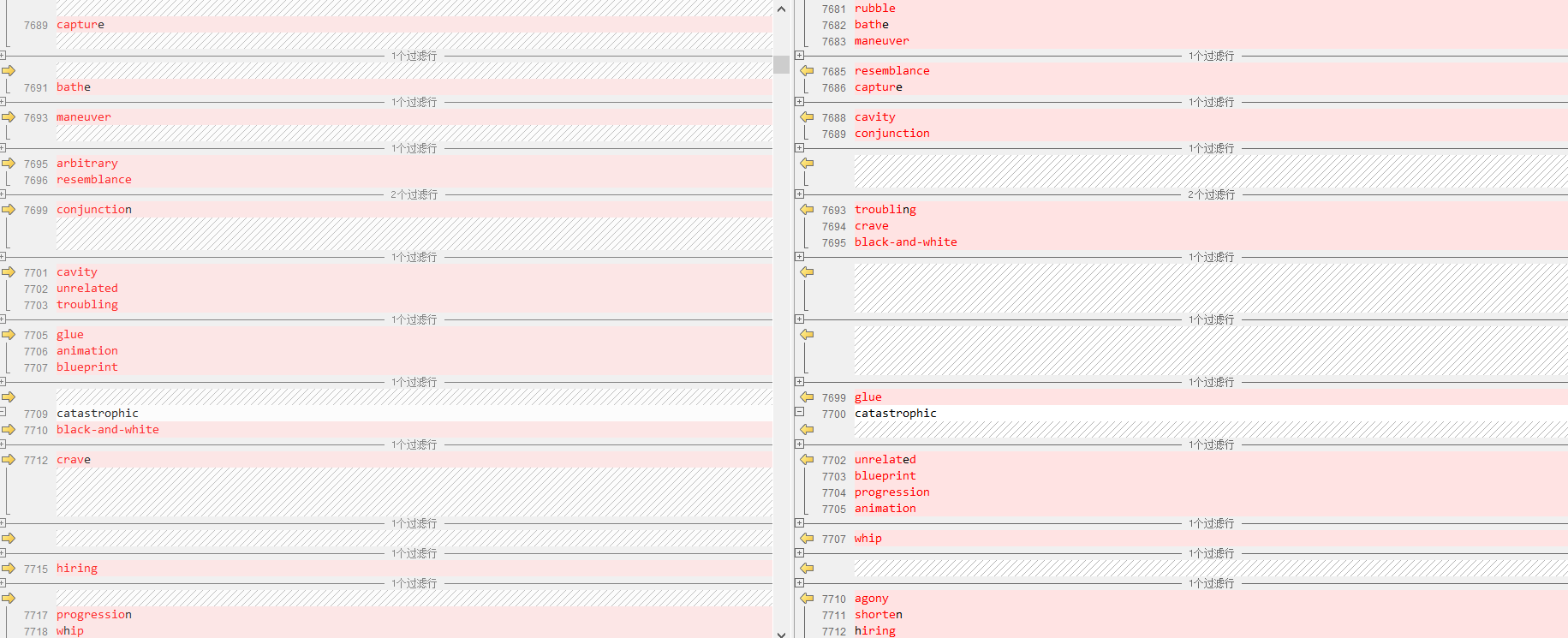Select 'maneuver' on right line 7683
The image size is (1568, 638).
882,41
